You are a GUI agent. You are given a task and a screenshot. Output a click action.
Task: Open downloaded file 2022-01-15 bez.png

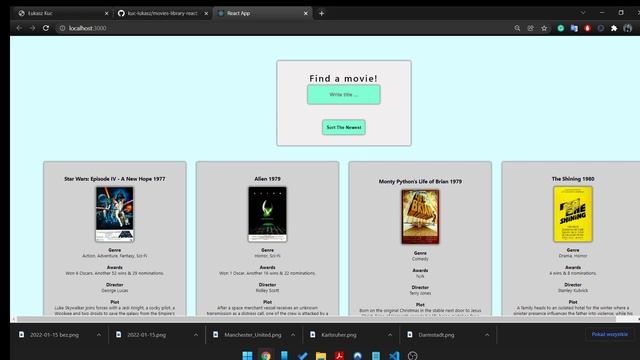click(54, 335)
